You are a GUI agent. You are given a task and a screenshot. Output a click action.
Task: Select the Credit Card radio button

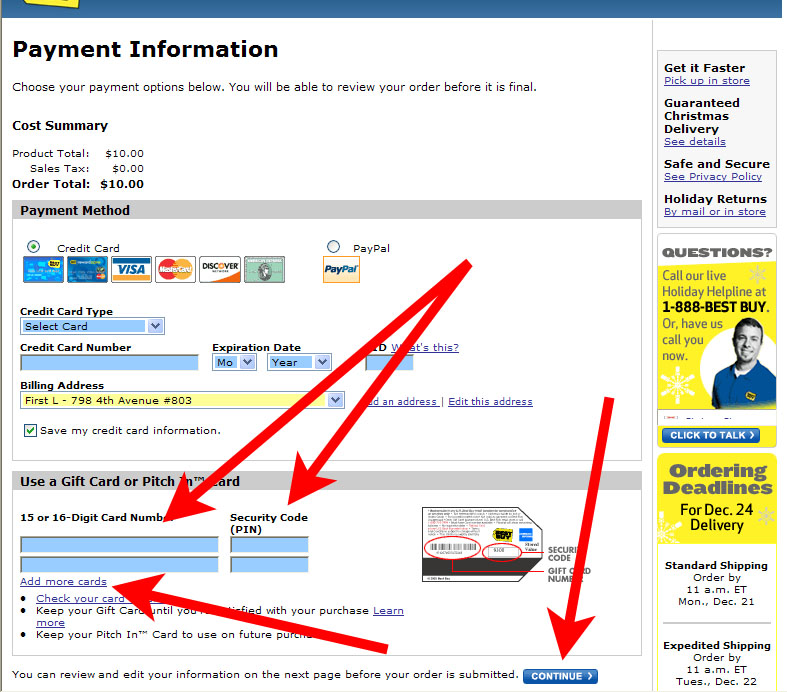coord(33,246)
